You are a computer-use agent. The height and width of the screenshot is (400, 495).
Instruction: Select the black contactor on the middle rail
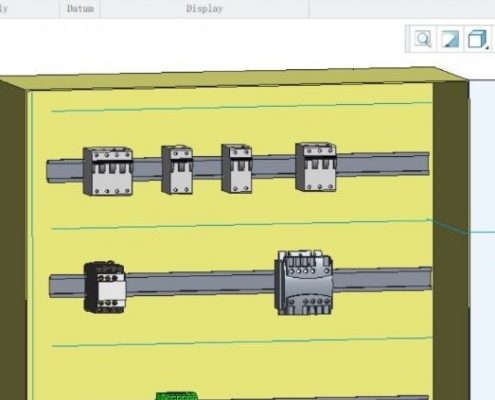point(105,287)
